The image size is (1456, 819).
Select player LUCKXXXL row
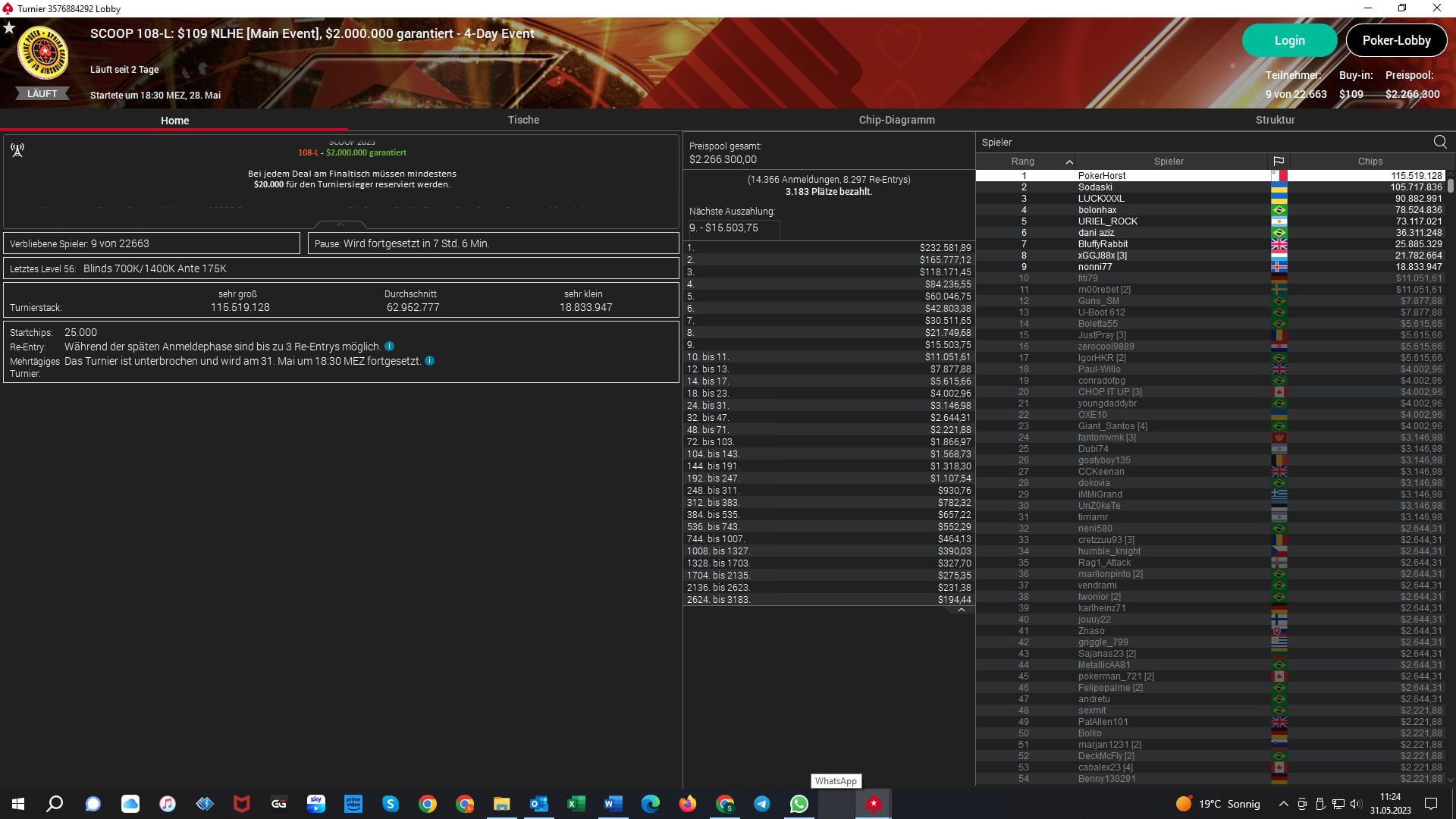[x=1210, y=199]
